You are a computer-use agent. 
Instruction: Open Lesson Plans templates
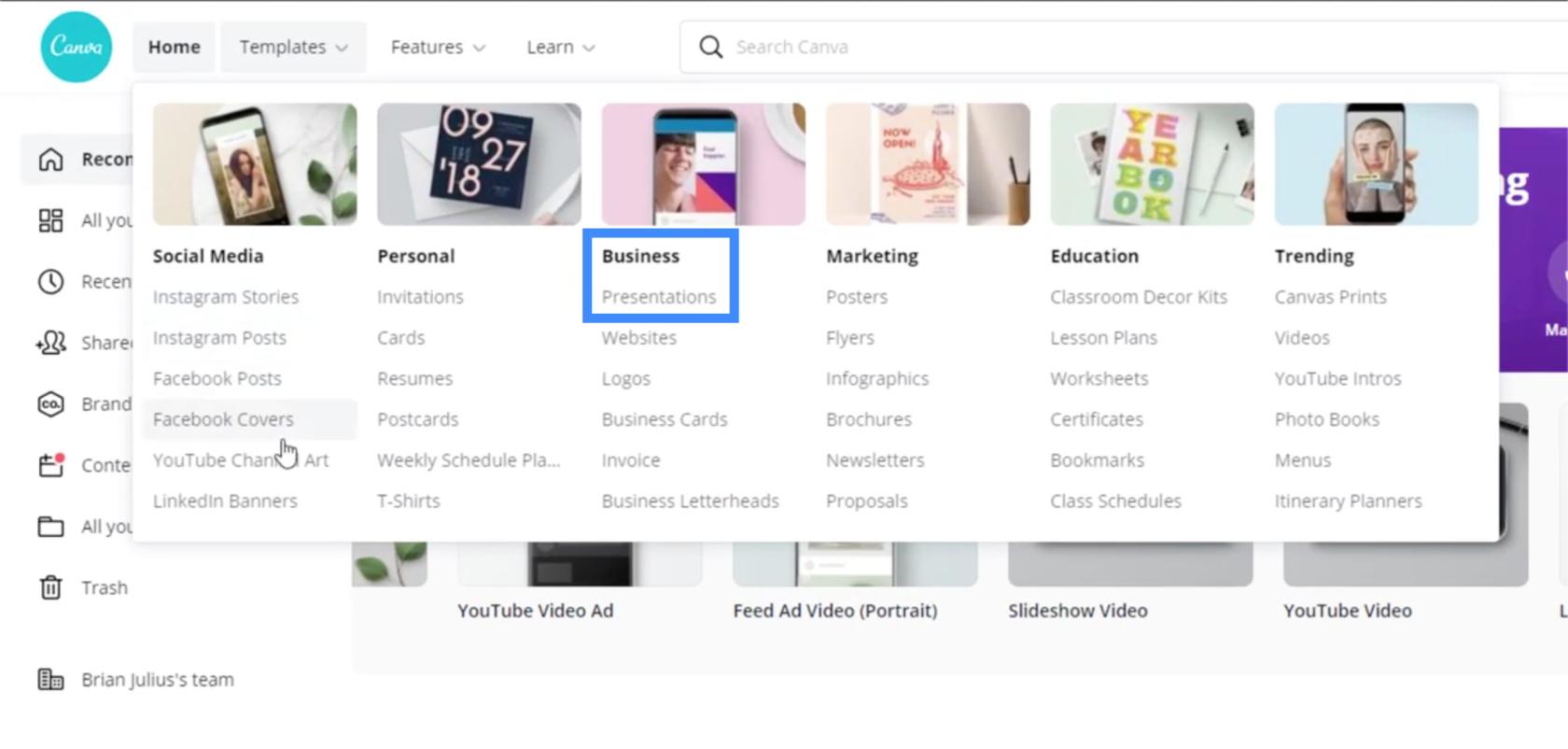tap(1103, 338)
